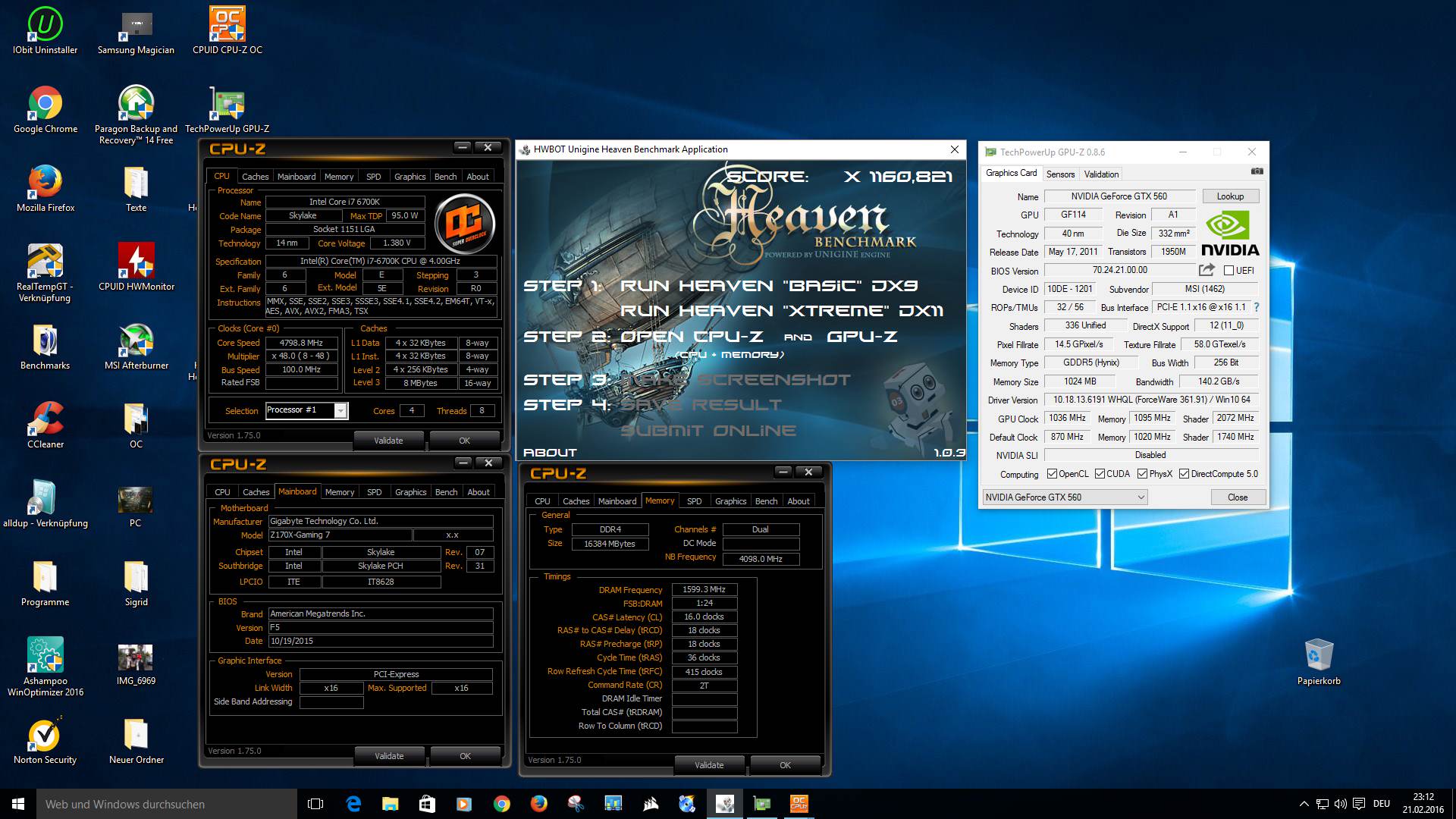This screenshot has height=819, width=1456.
Task: Open Microsoft Edge from taskbar
Action: [x=353, y=804]
